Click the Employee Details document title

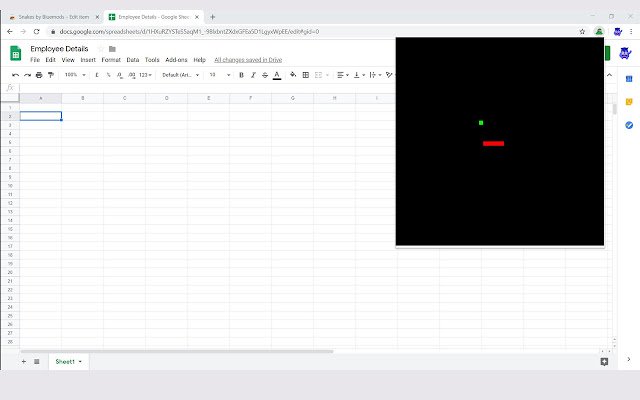59,49
